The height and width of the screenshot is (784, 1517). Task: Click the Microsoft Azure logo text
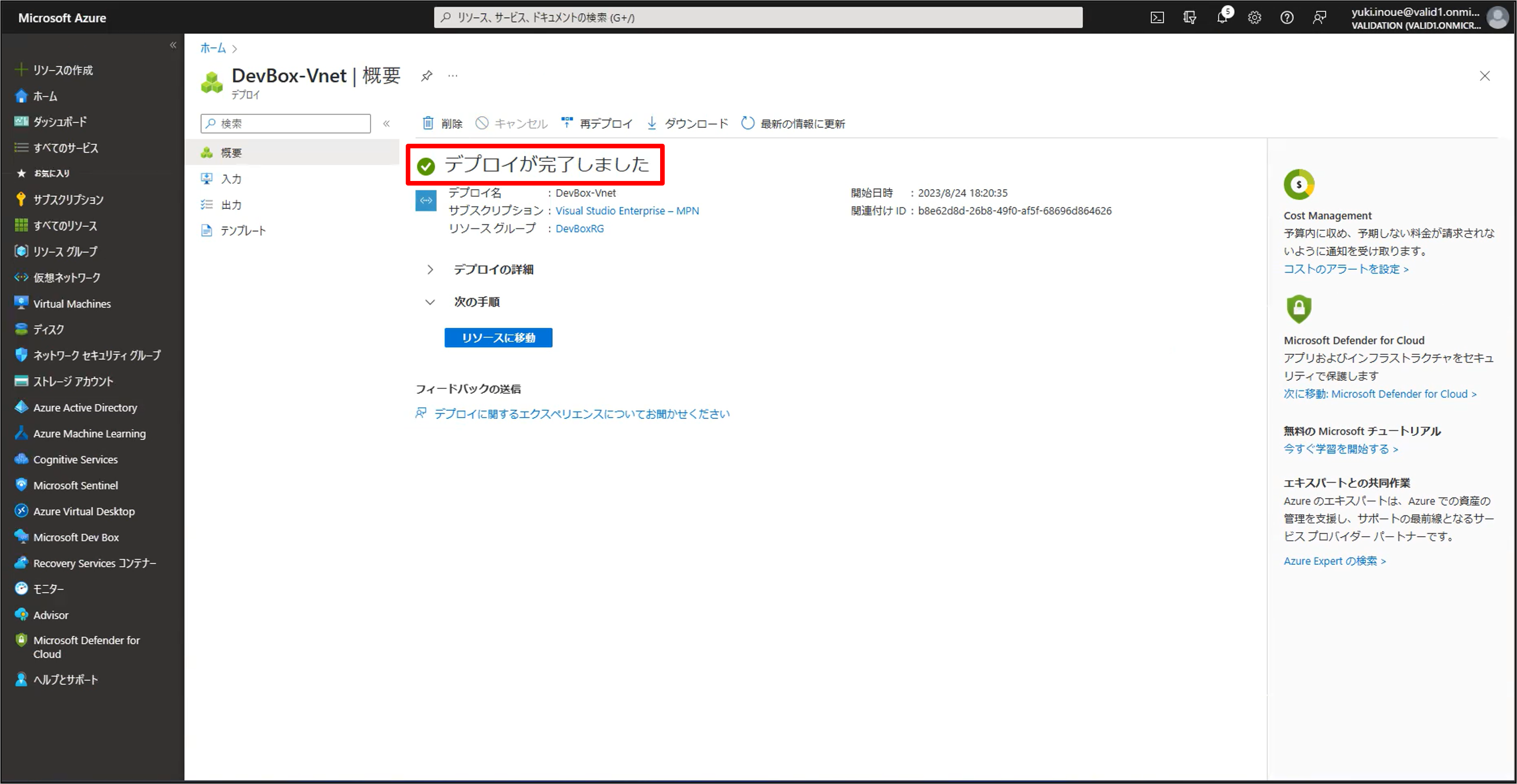62,18
